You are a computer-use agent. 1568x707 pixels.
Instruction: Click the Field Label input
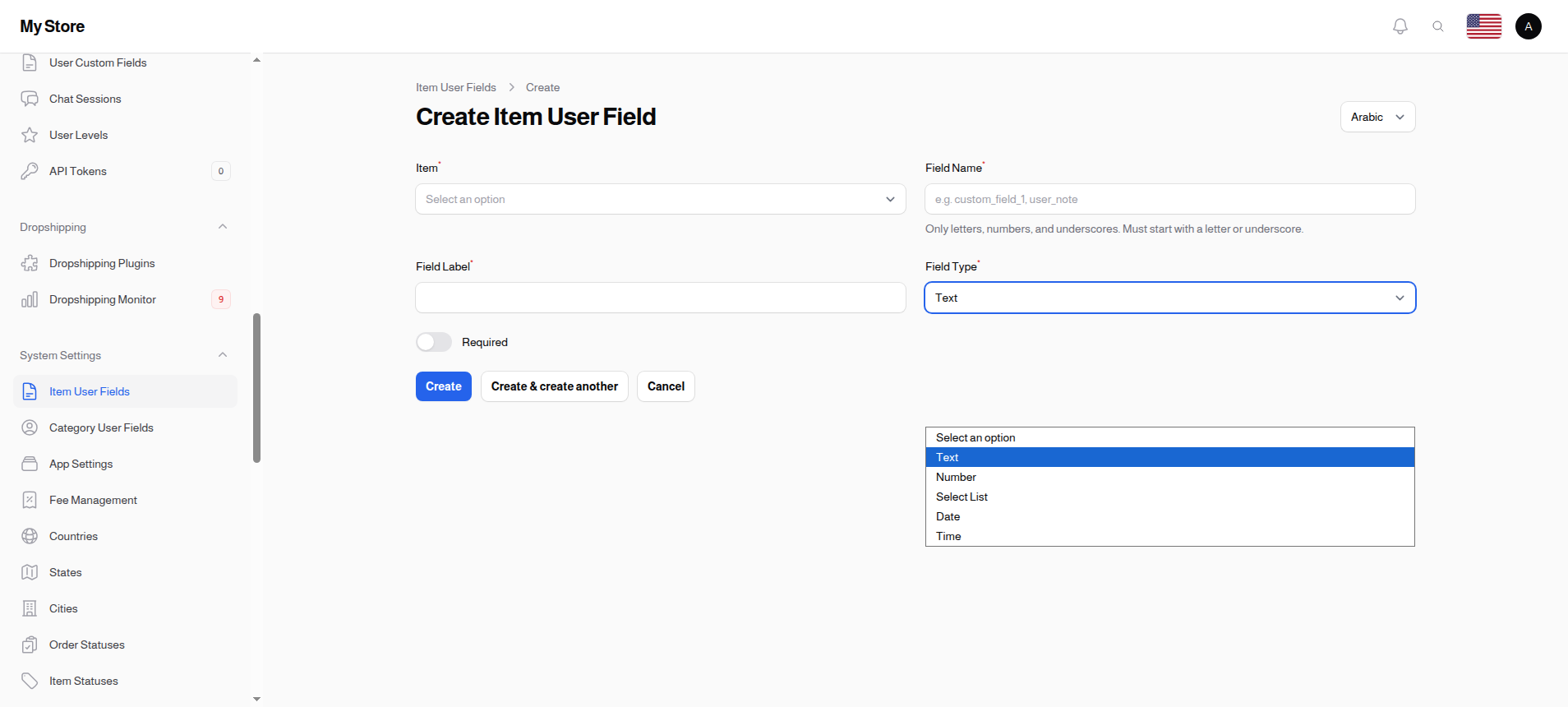[x=661, y=298]
